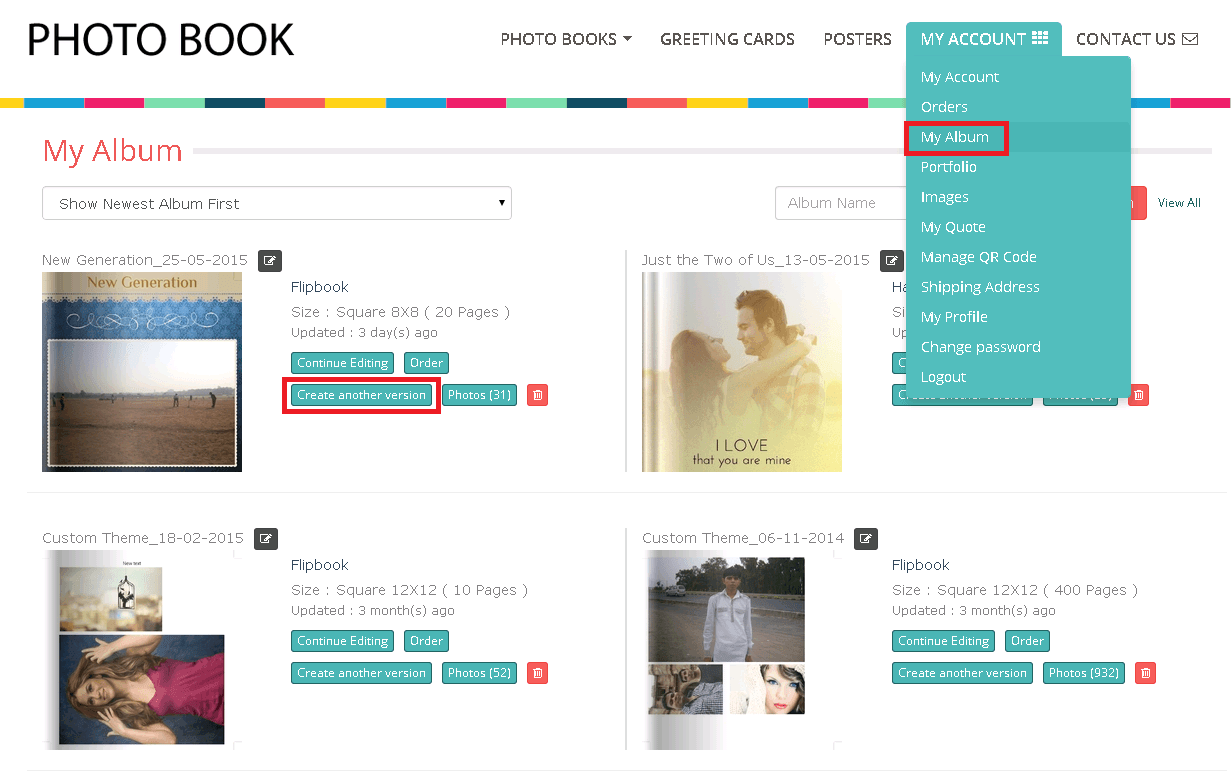Expand the Photo Books navigation menu
This screenshot has height=771, width=1231.
click(x=566, y=39)
